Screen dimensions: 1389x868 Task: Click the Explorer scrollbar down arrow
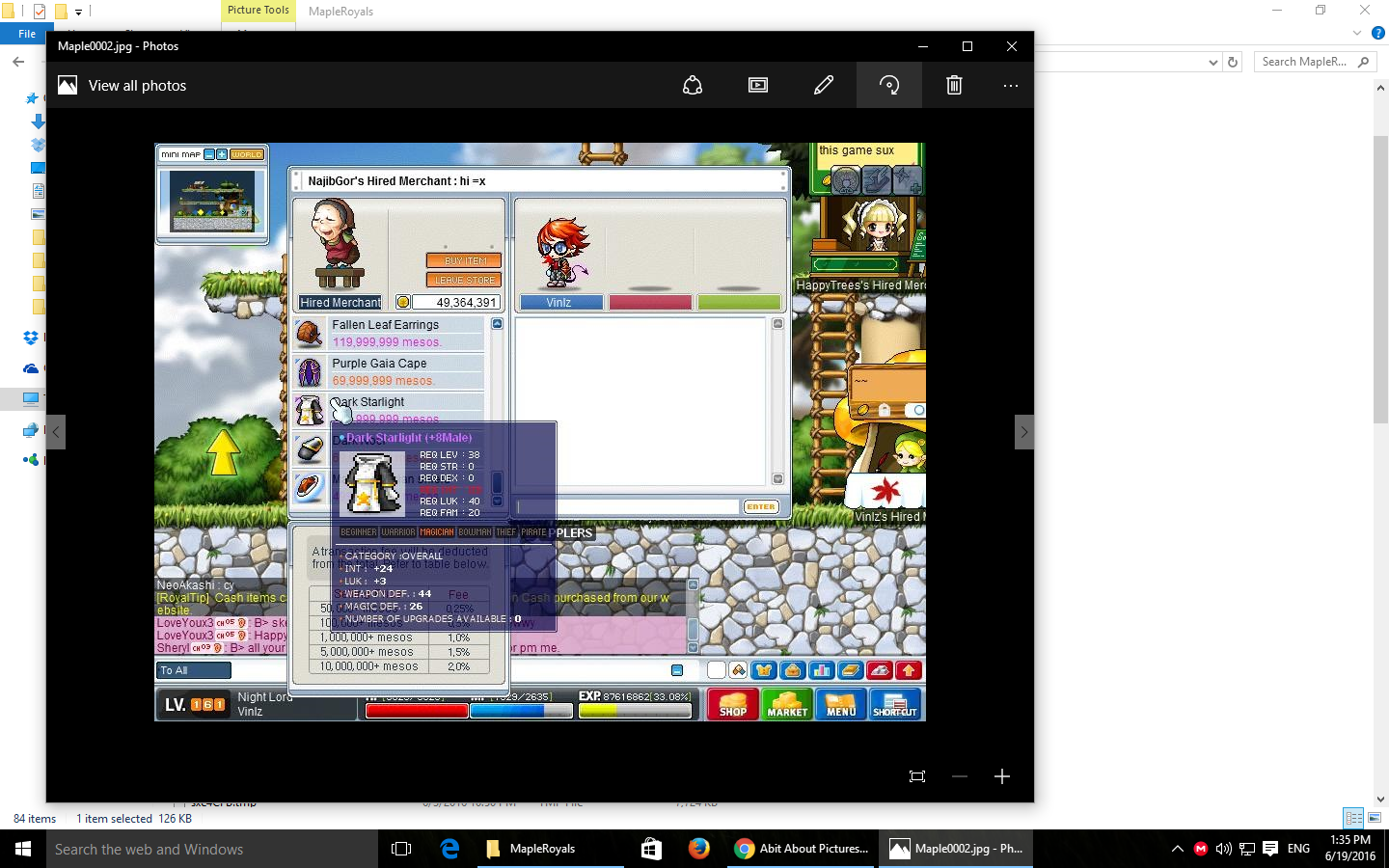(x=1380, y=800)
